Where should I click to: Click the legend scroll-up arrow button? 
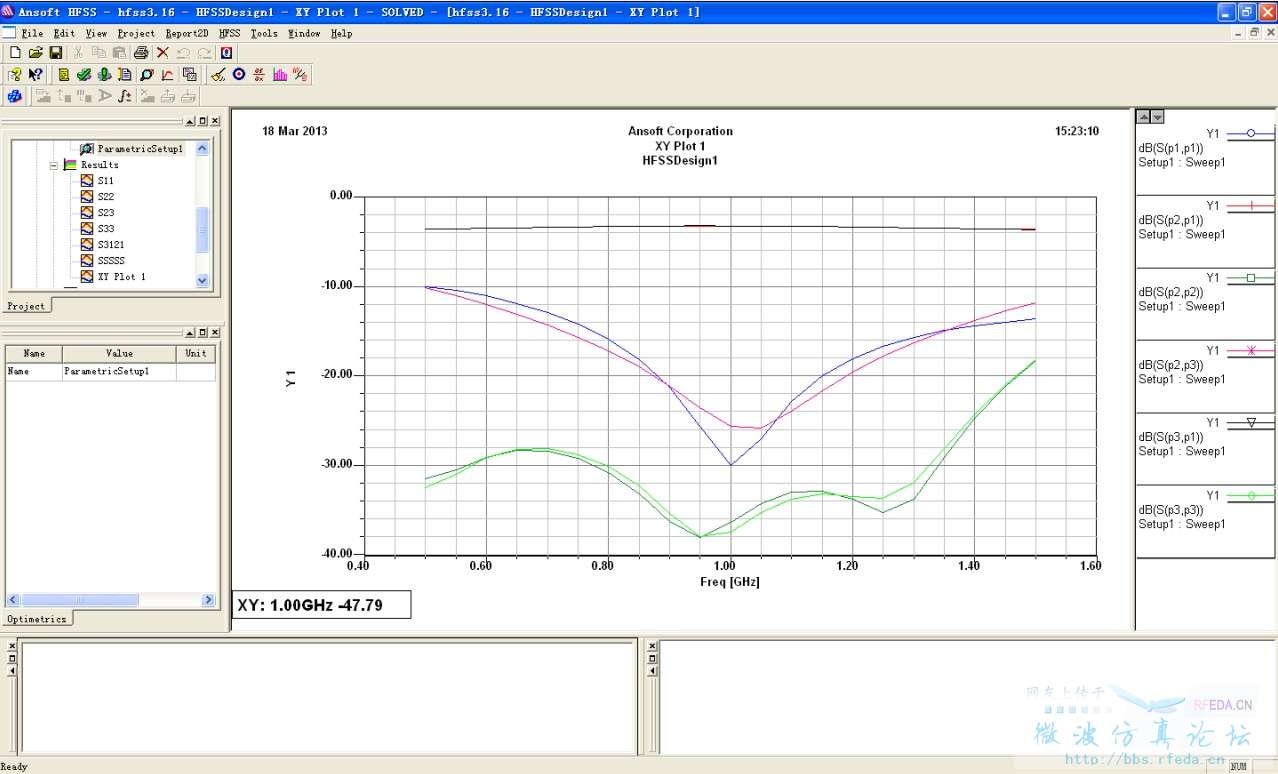pos(1145,117)
